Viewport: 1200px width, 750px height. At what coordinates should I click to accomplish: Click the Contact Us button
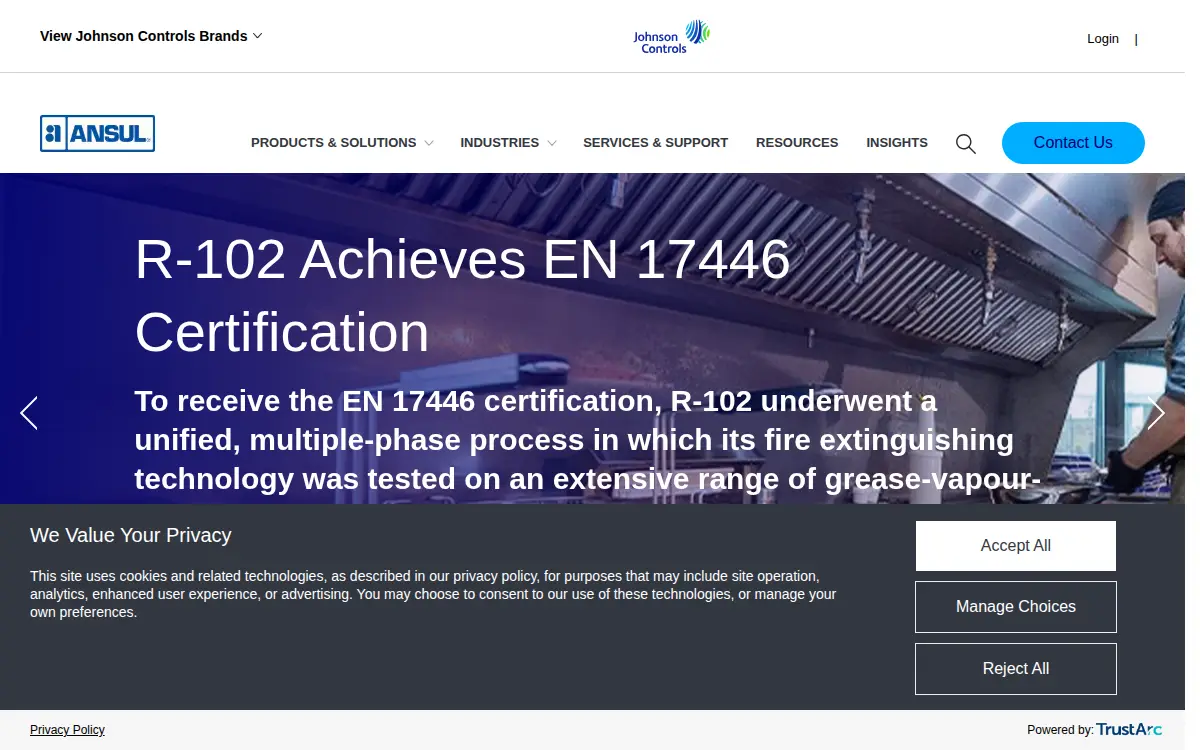point(1073,143)
